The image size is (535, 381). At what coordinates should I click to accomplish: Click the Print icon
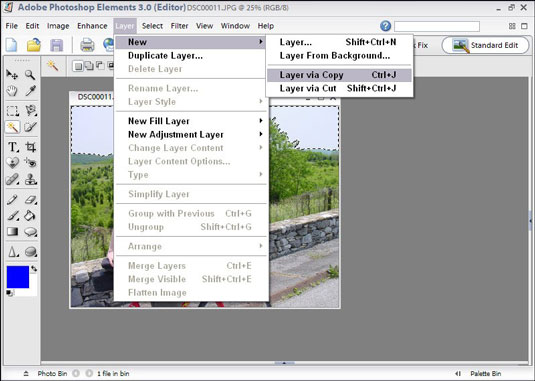pyautogui.click(x=87, y=45)
